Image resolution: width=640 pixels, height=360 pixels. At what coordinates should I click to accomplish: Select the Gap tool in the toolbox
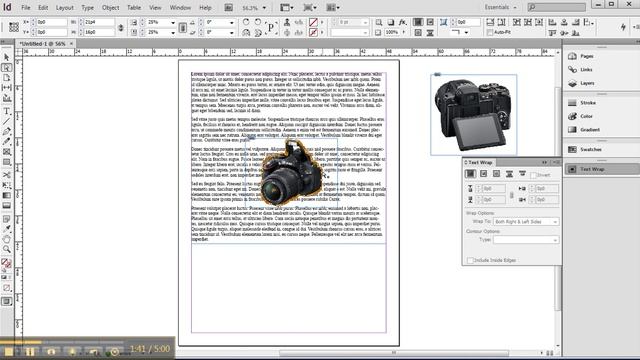pyautogui.click(x=7, y=87)
